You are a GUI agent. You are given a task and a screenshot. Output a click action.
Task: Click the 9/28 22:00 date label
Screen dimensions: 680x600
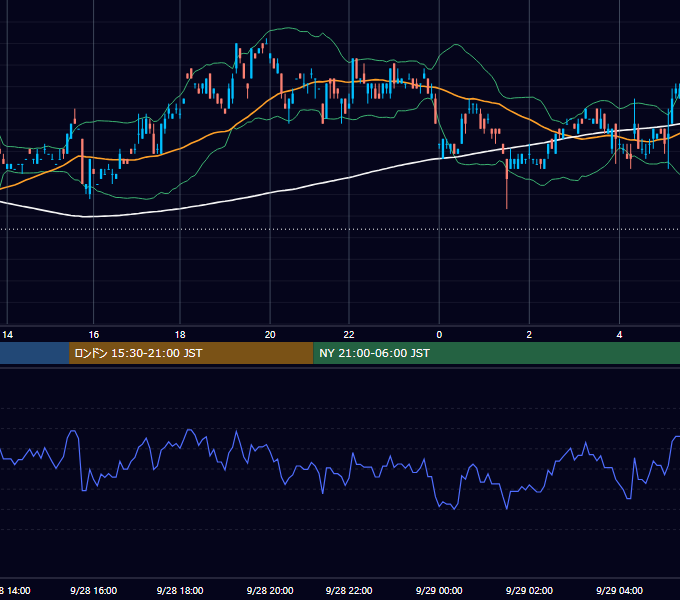pyautogui.click(x=349, y=590)
